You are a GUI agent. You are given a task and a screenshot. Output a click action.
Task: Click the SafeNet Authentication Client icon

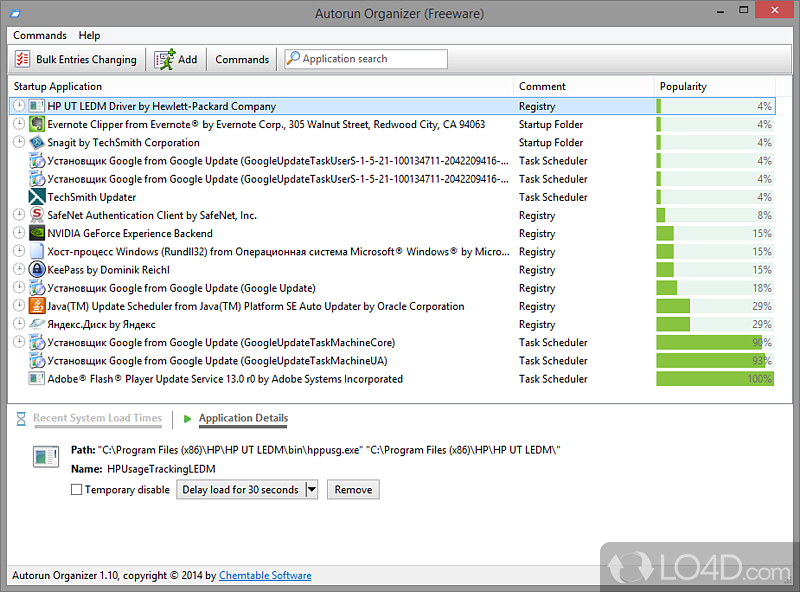tap(37, 215)
